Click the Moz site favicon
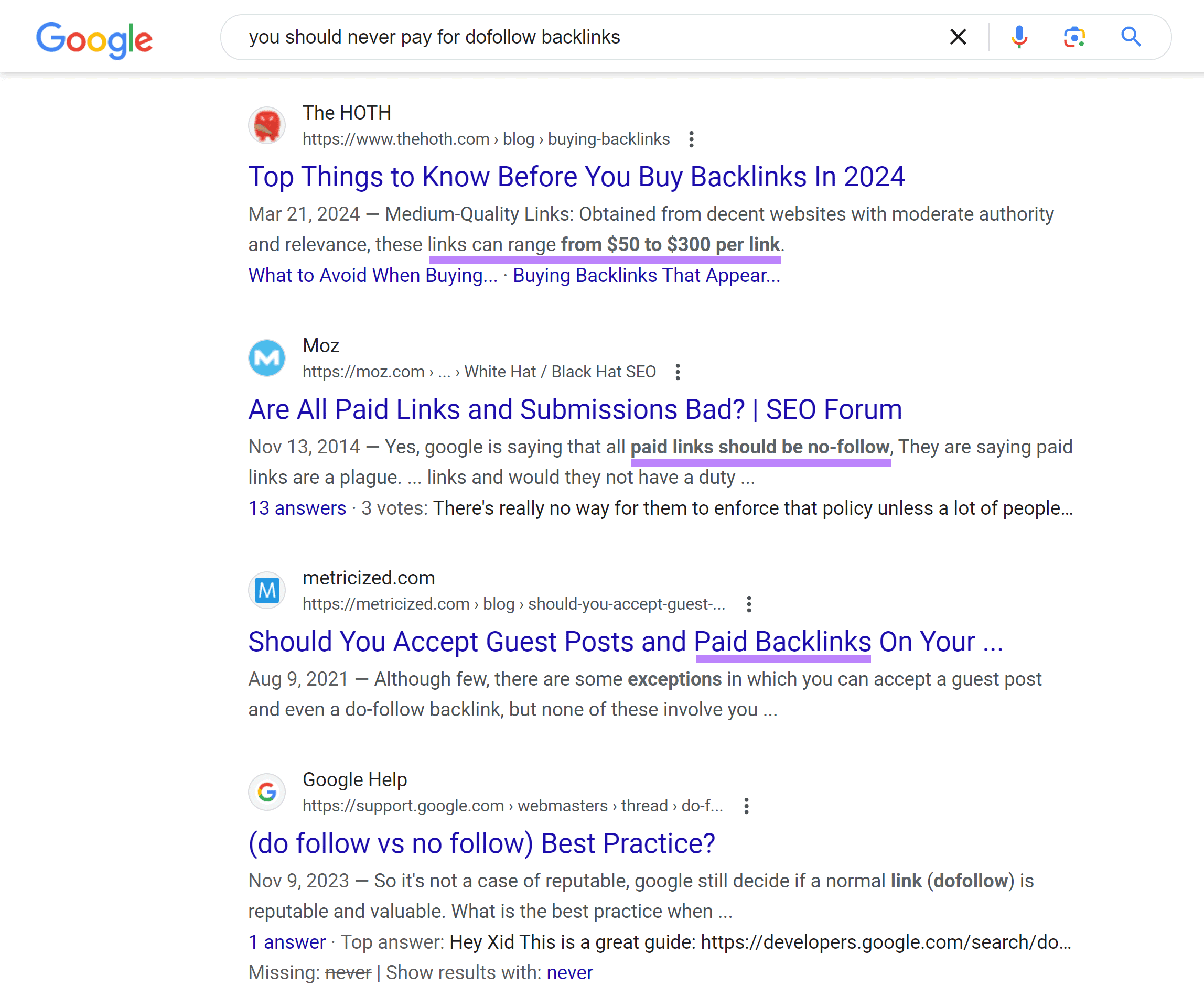The height and width of the screenshot is (1008, 1204). coord(266,357)
